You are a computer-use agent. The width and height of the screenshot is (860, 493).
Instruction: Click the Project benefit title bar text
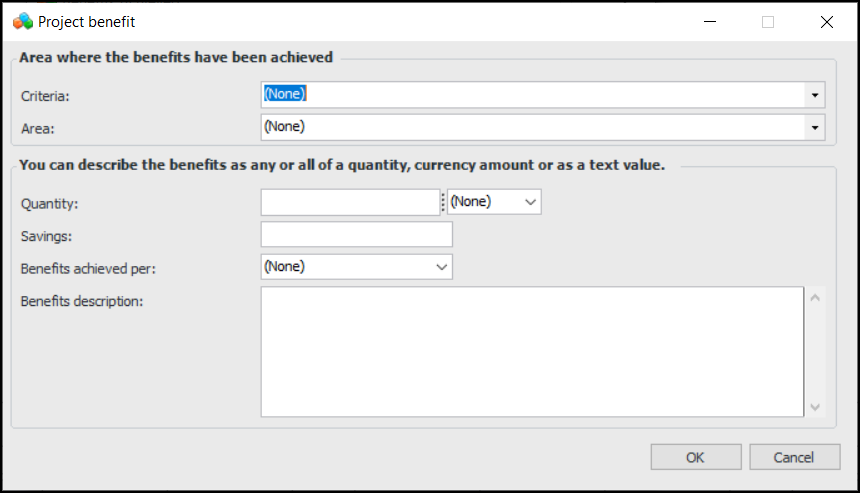pyautogui.click(x=86, y=21)
